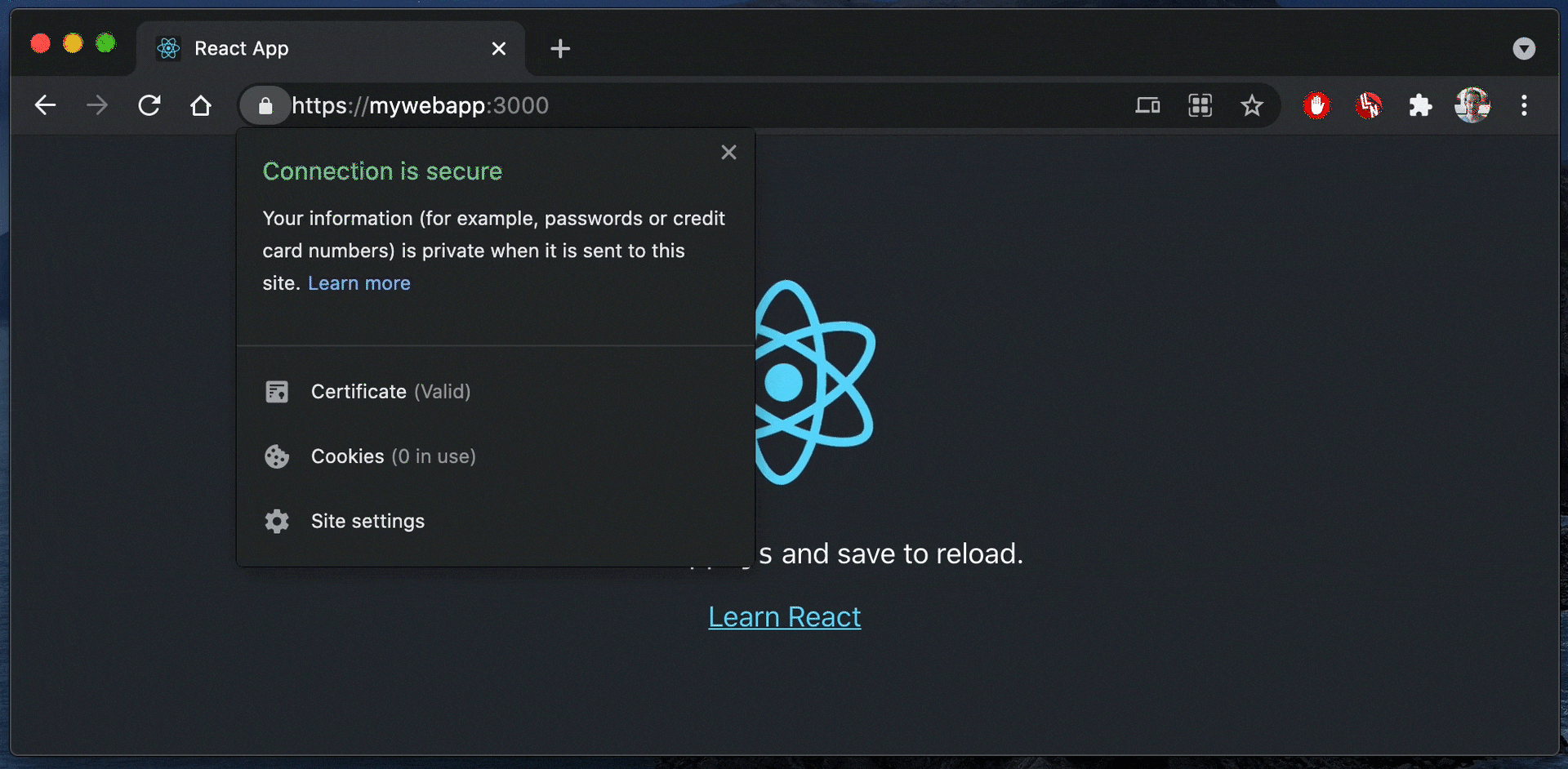This screenshot has height=769, width=1568.
Task: Click the Learn more link
Action: point(359,283)
